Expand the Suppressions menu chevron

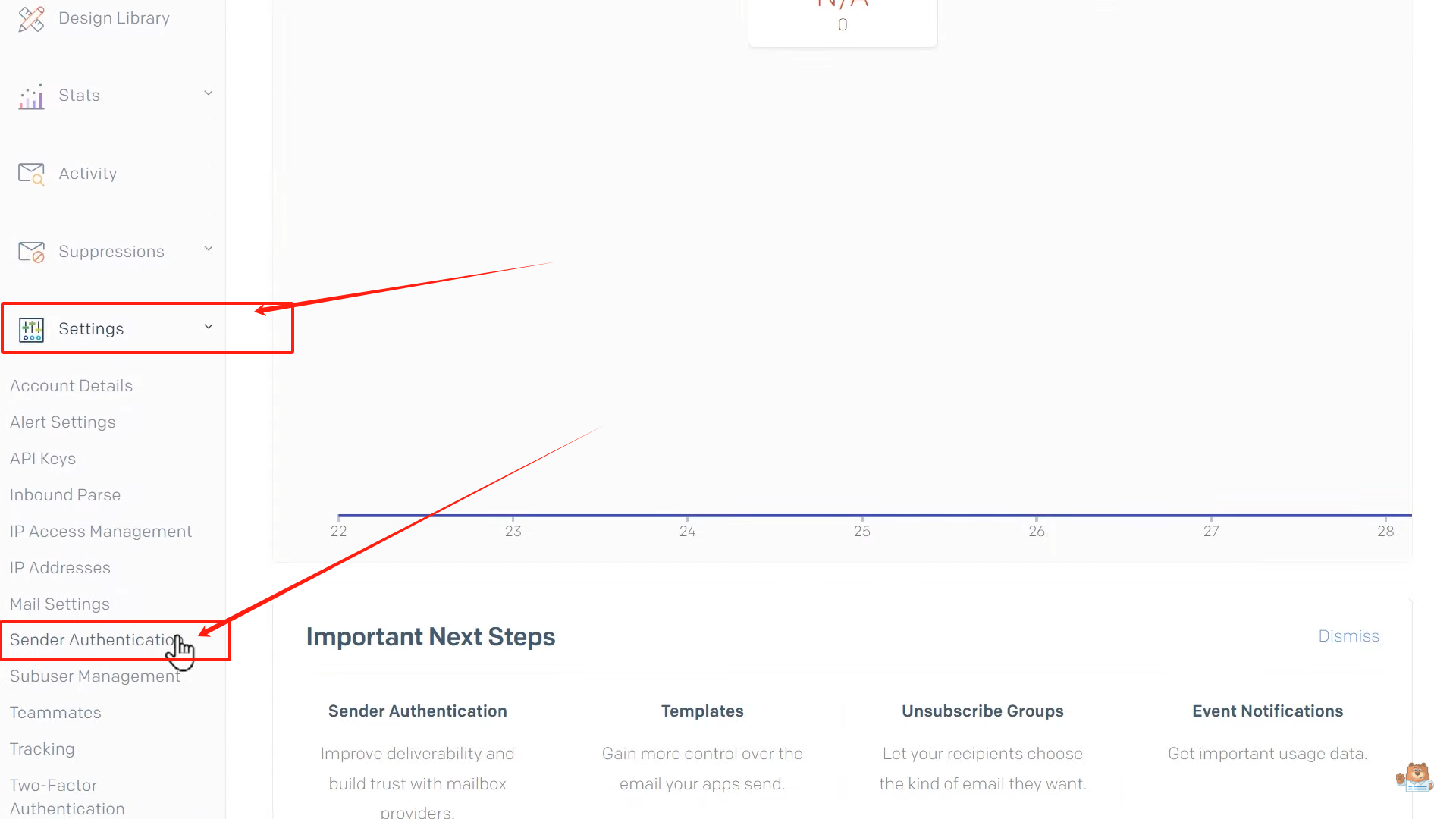[x=209, y=249]
